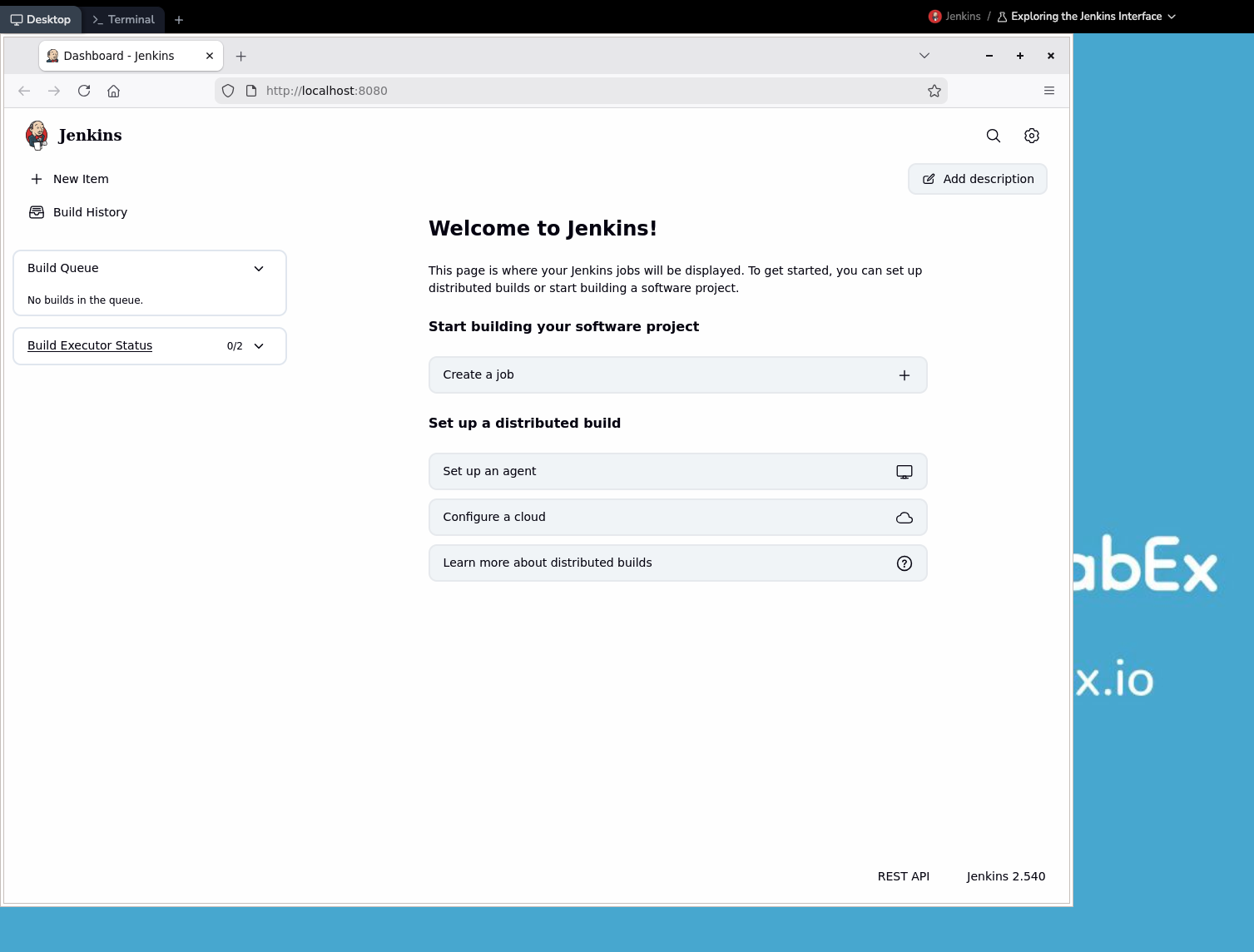This screenshot has height=952, width=1254.
Task: Open the REST API link
Action: tap(903, 875)
